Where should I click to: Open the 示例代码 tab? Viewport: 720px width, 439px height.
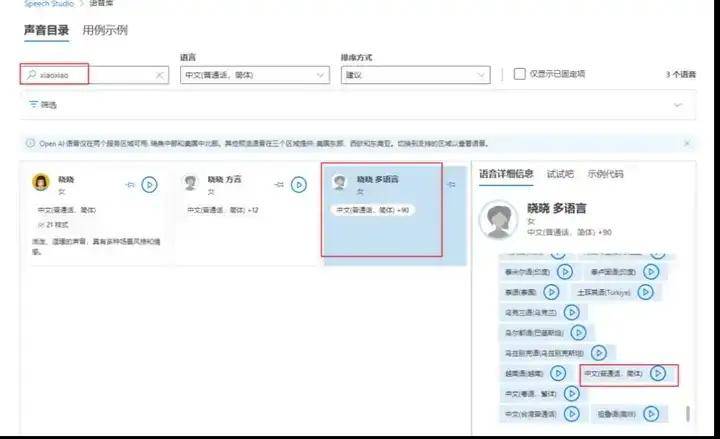coord(605,173)
